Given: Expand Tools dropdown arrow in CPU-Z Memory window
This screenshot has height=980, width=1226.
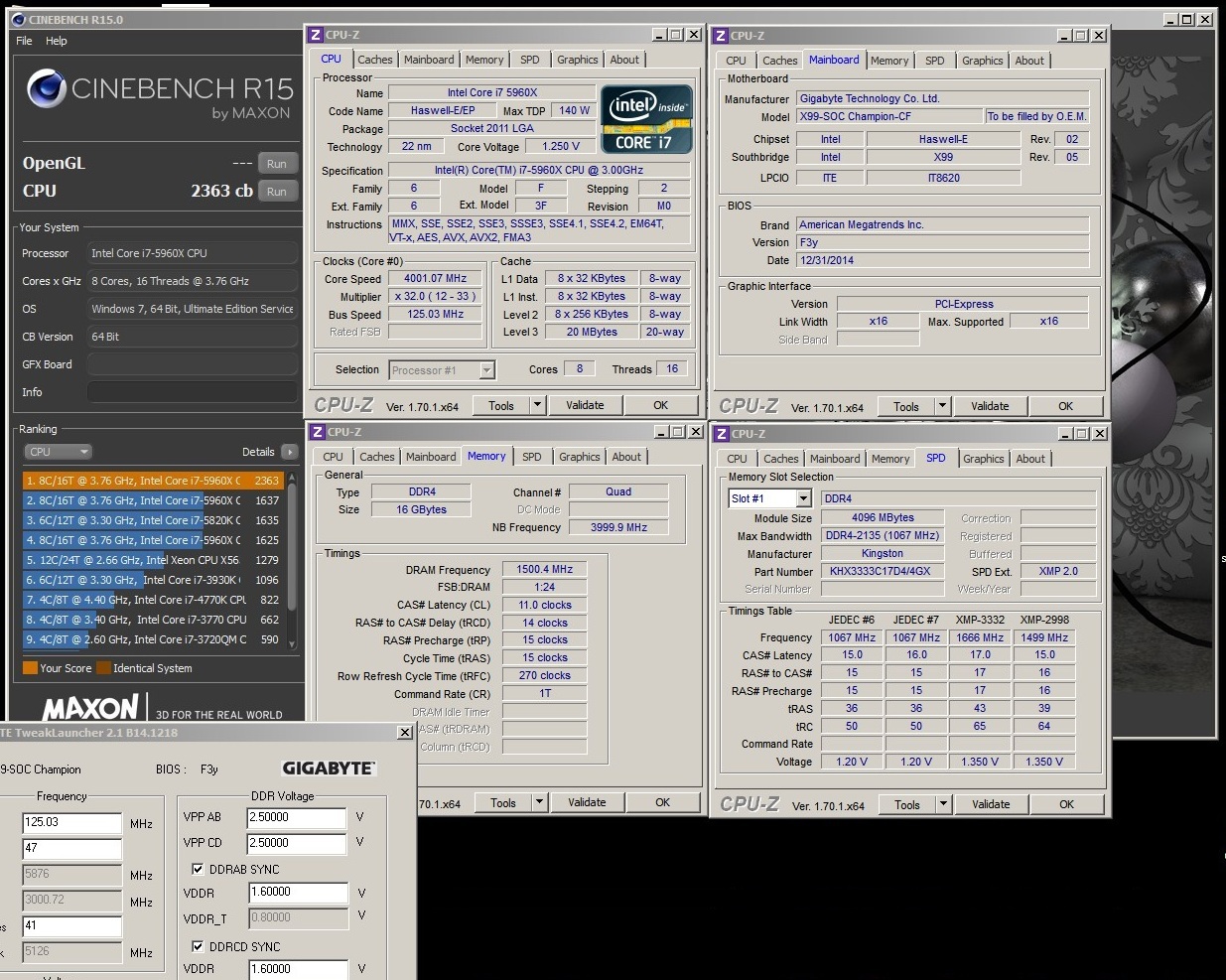Looking at the screenshot, I should (539, 802).
